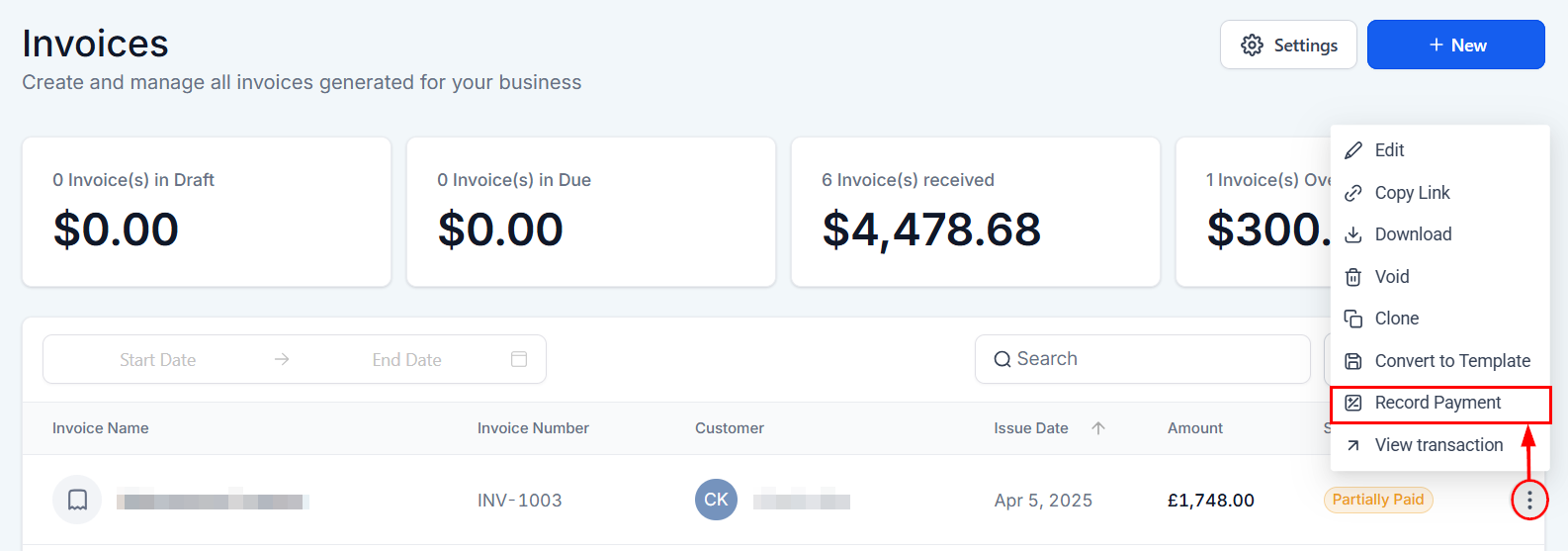Select Convert to Template option
Viewport: 1568px width, 551px height.
tap(1451, 361)
